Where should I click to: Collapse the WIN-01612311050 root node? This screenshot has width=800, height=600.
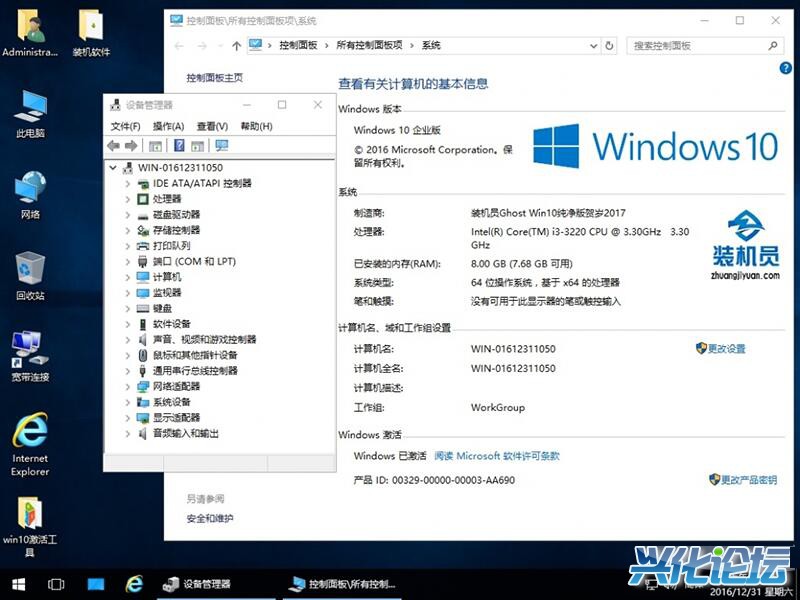coord(113,168)
